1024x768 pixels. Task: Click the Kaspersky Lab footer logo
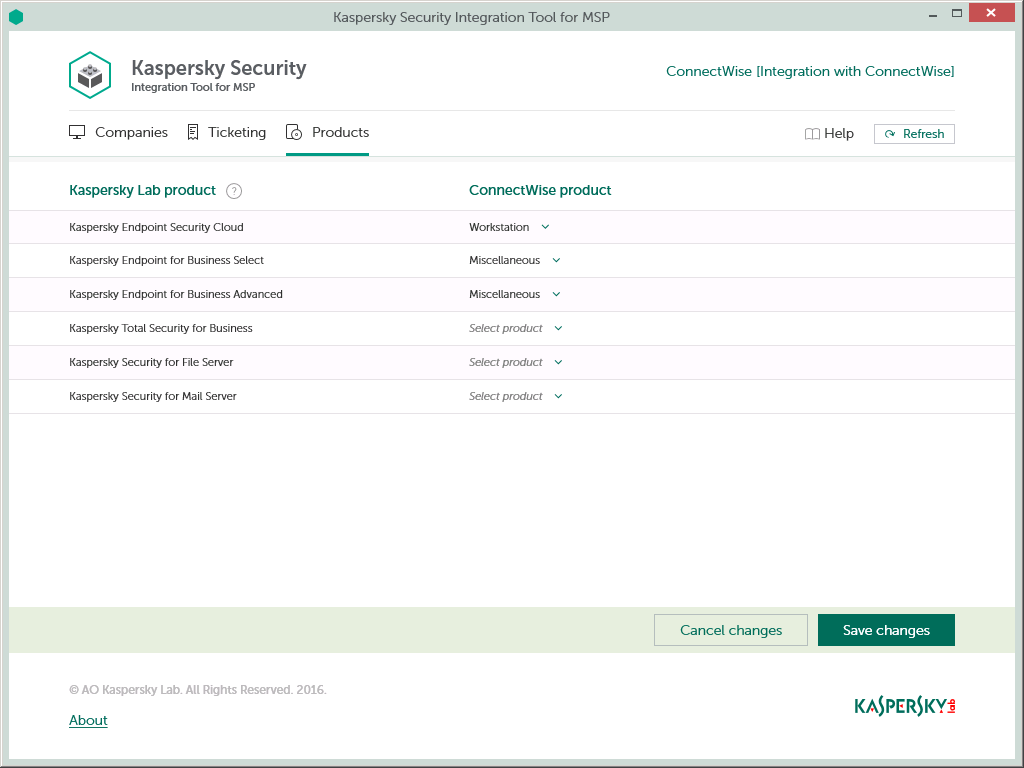point(905,706)
